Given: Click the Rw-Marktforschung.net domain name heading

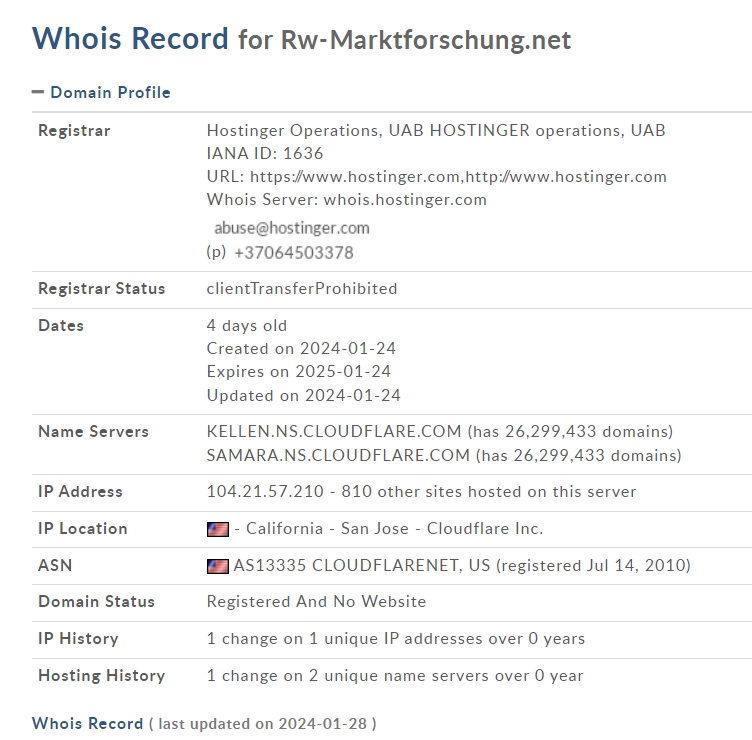Looking at the screenshot, I should (x=426, y=40).
